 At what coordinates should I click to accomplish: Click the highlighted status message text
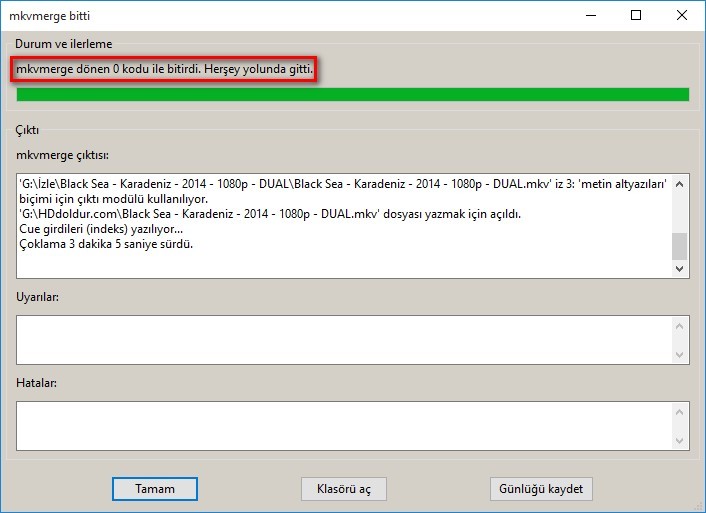pyautogui.click(x=165, y=70)
